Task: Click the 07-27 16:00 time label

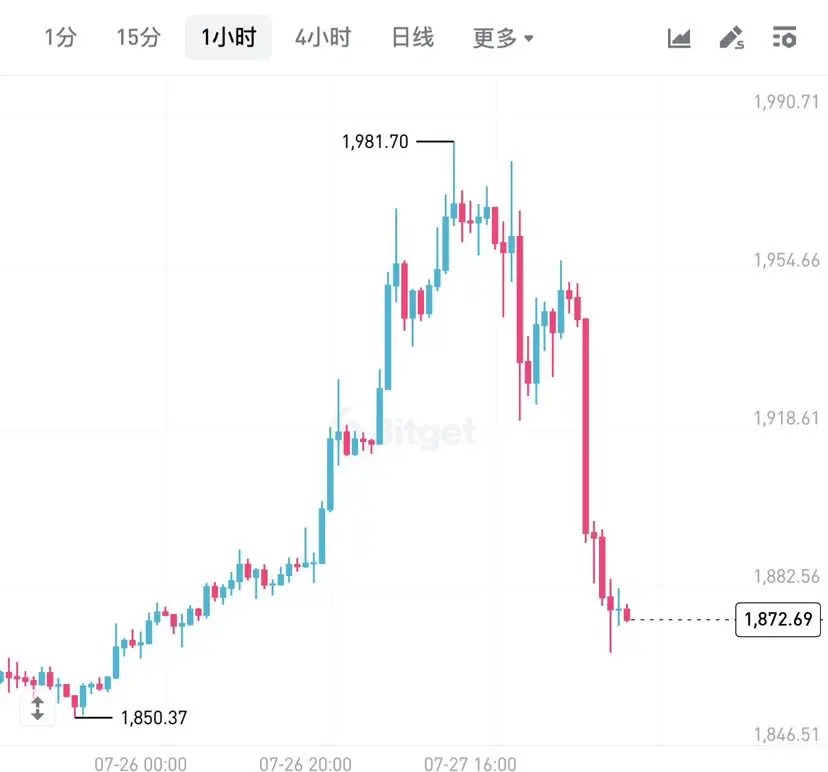Action: [x=470, y=764]
